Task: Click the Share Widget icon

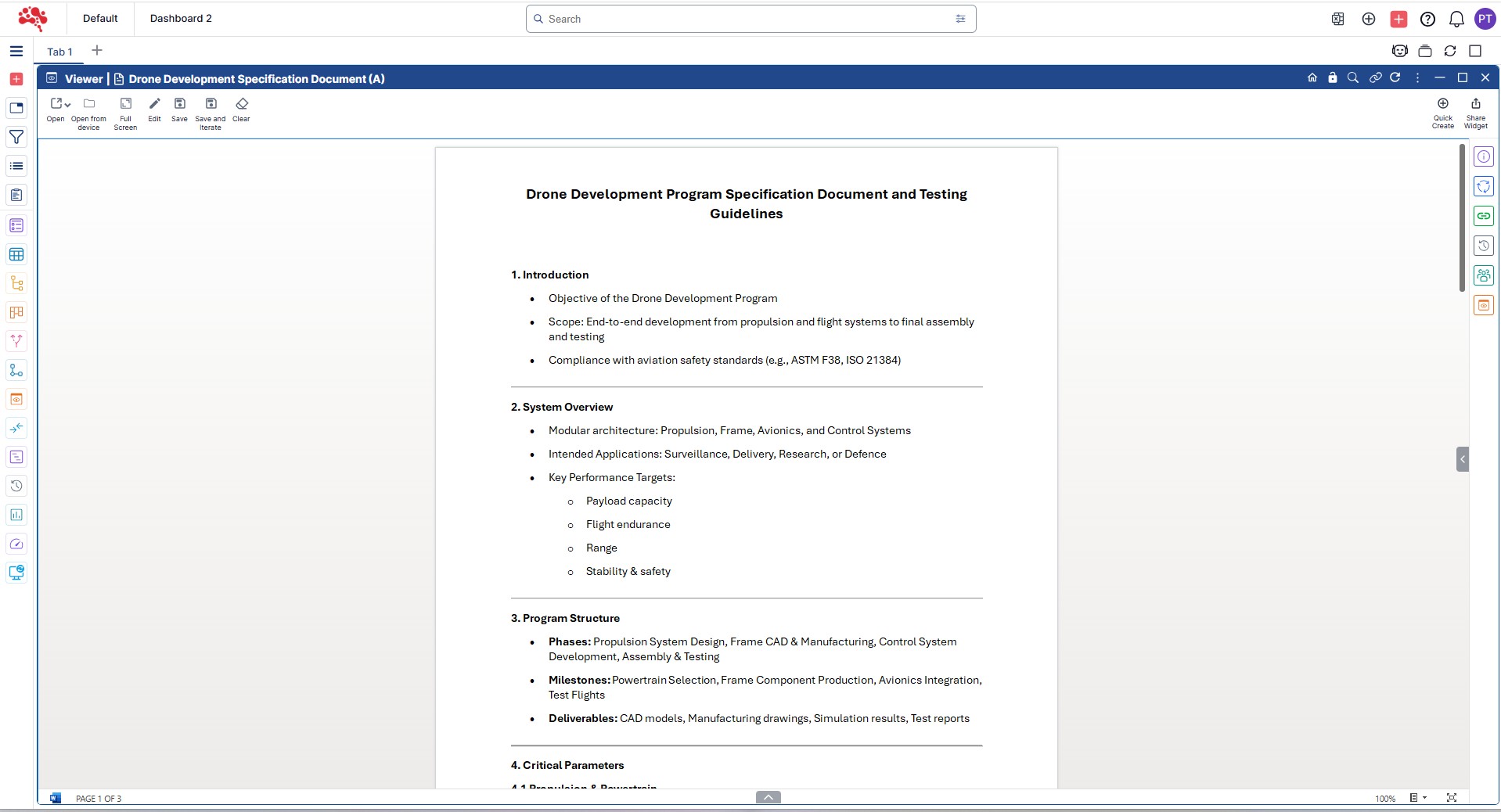Action: click(x=1475, y=104)
